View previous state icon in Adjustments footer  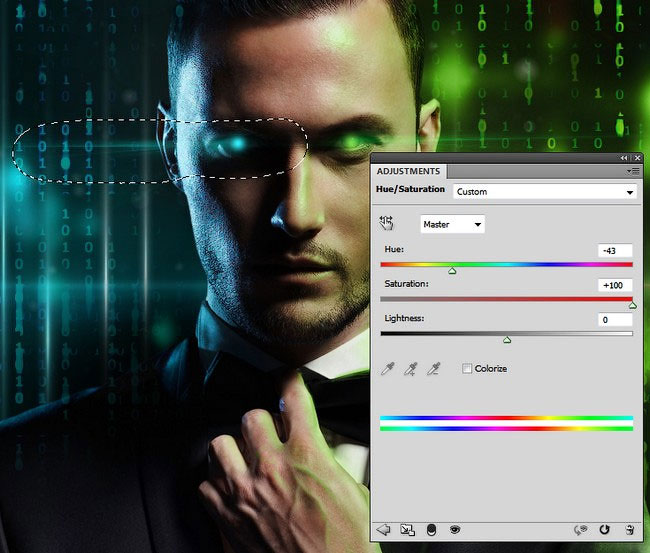pyautogui.click(x=580, y=529)
